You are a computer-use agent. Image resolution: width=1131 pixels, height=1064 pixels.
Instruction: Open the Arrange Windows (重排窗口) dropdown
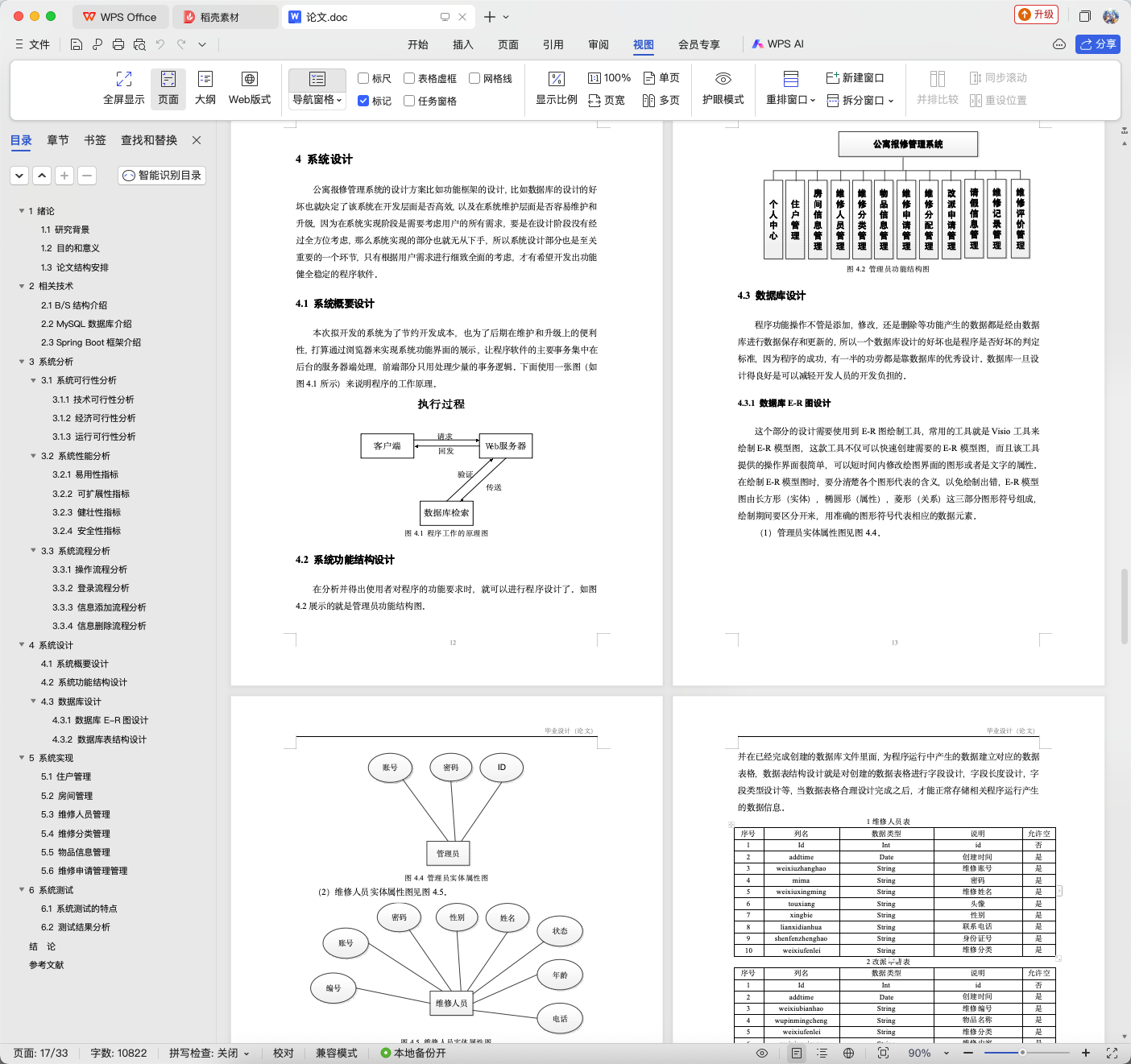pyautogui.click(x=790, y=100)
